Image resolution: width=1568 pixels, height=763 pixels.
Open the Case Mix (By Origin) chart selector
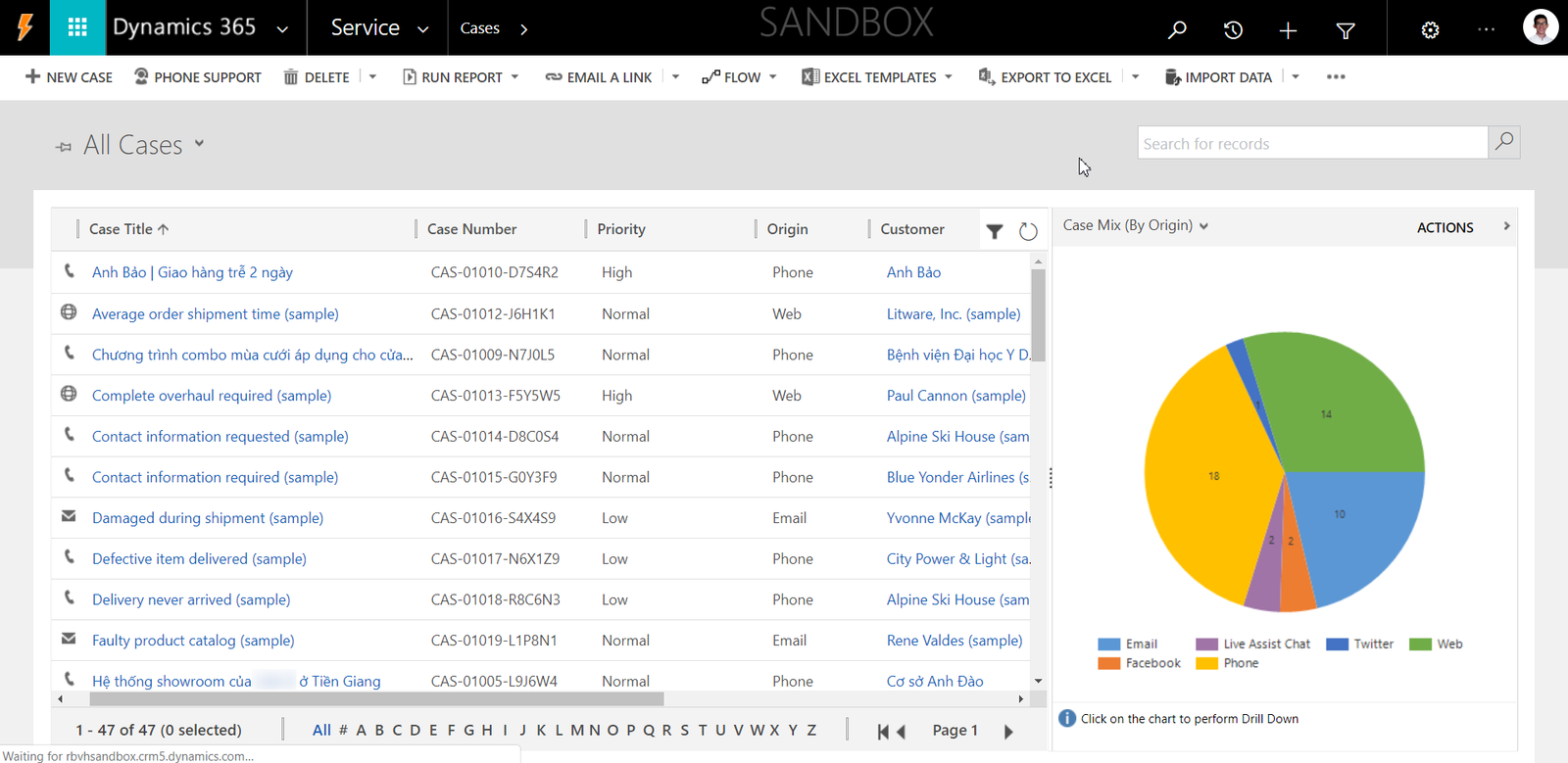tap(1136, 225)
